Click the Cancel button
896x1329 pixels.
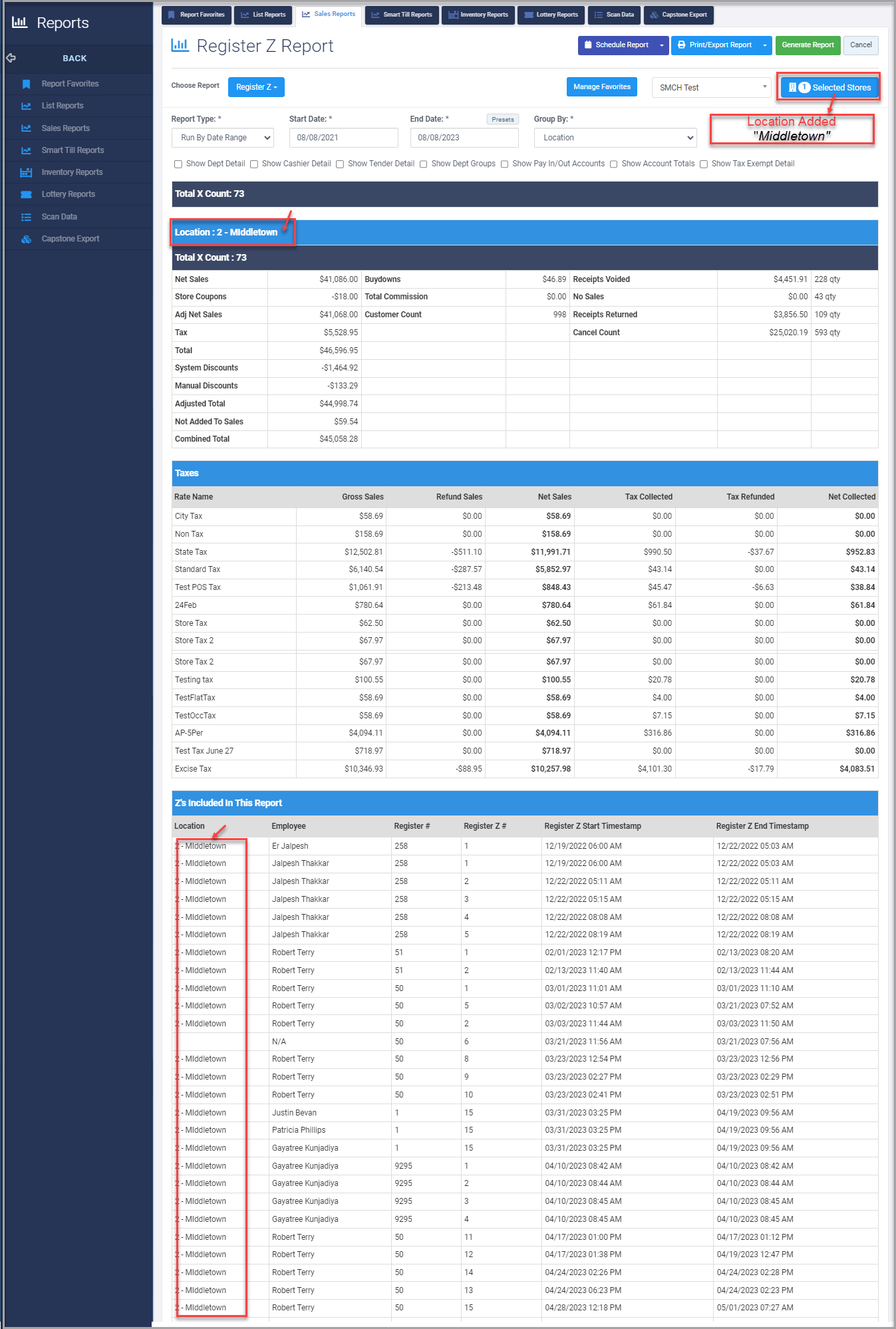[861, 45]
